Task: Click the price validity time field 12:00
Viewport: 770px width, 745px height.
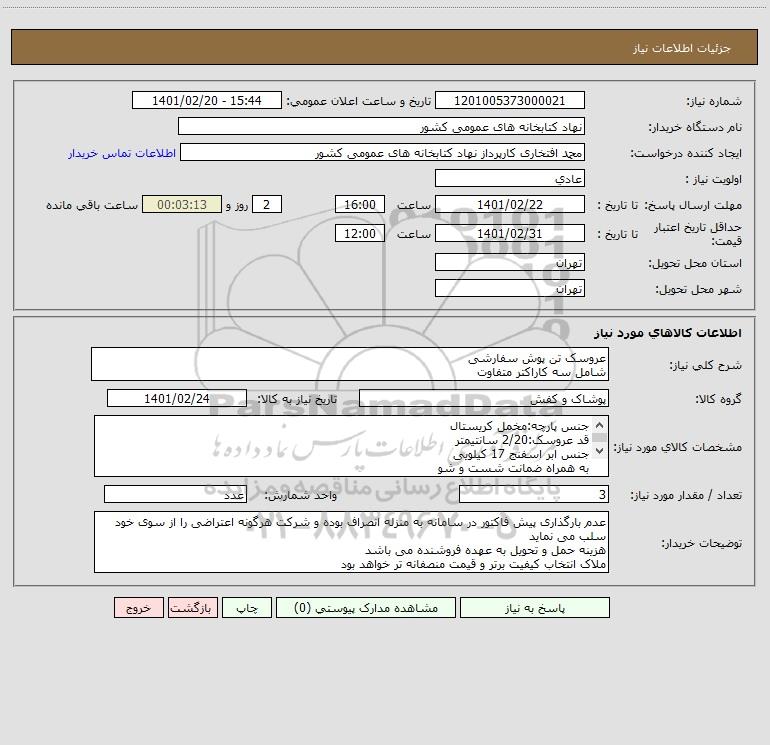Action: [x=360, y=233]
